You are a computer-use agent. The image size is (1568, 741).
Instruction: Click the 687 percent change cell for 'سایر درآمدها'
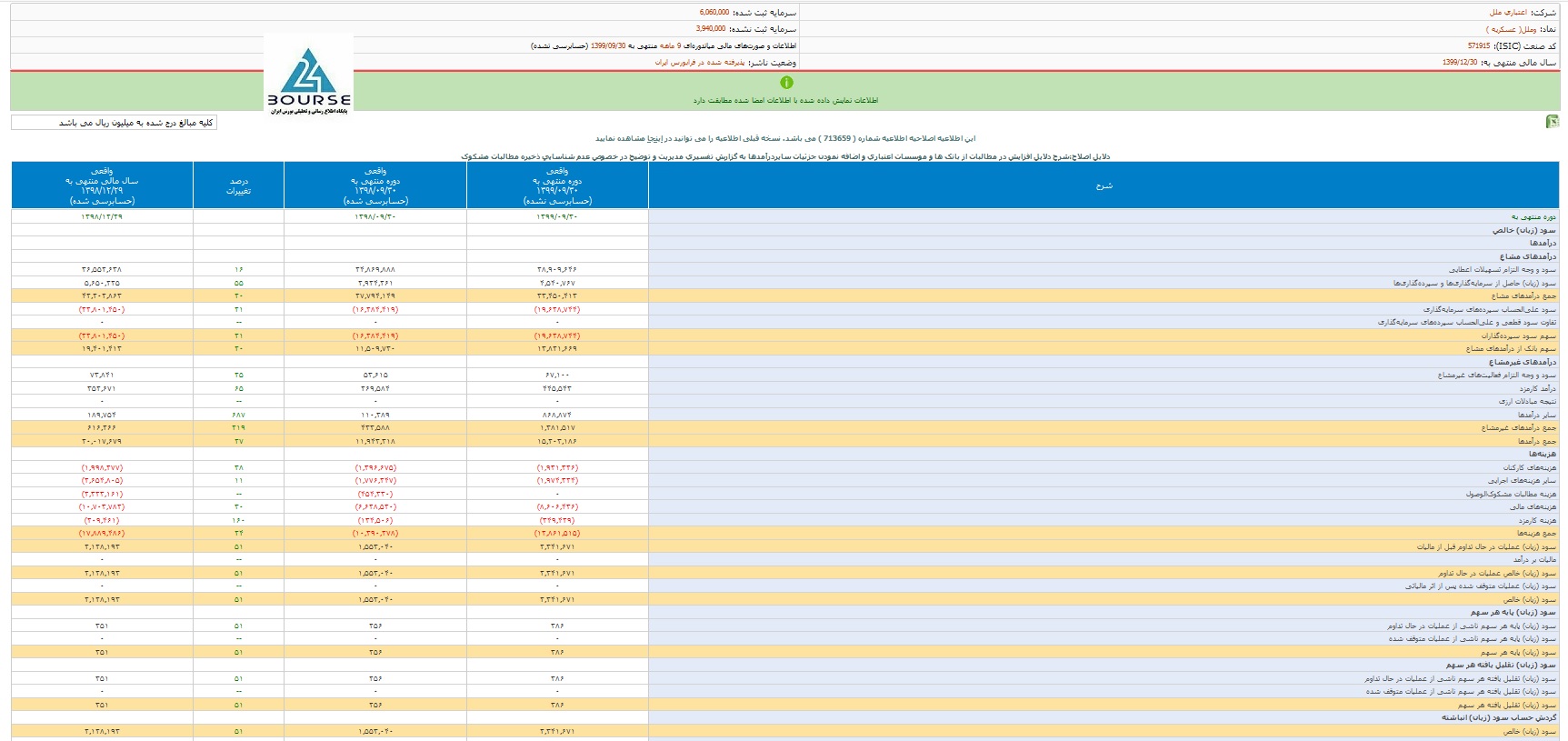click(x=238, y=416)
